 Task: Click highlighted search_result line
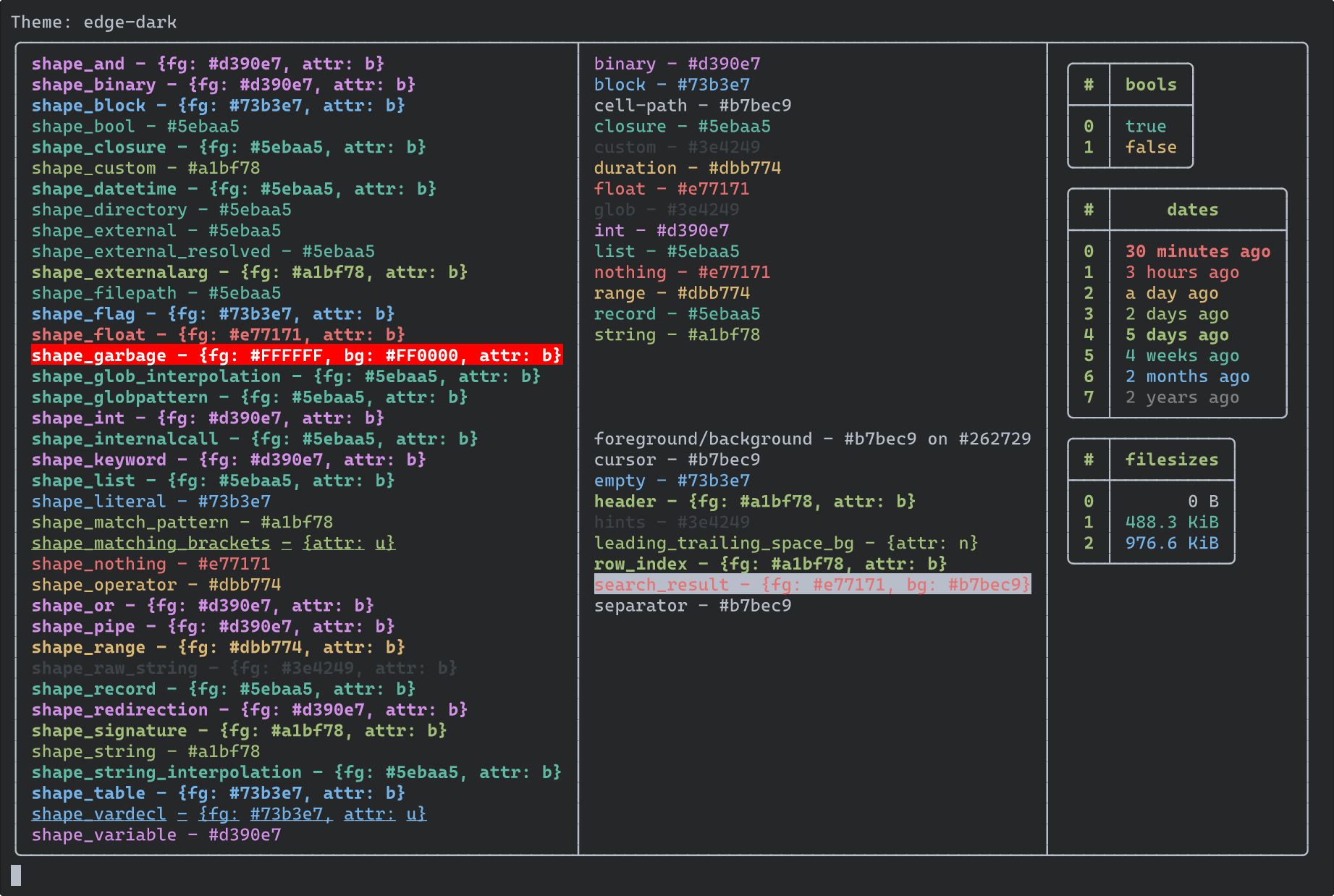click(813, 585)
